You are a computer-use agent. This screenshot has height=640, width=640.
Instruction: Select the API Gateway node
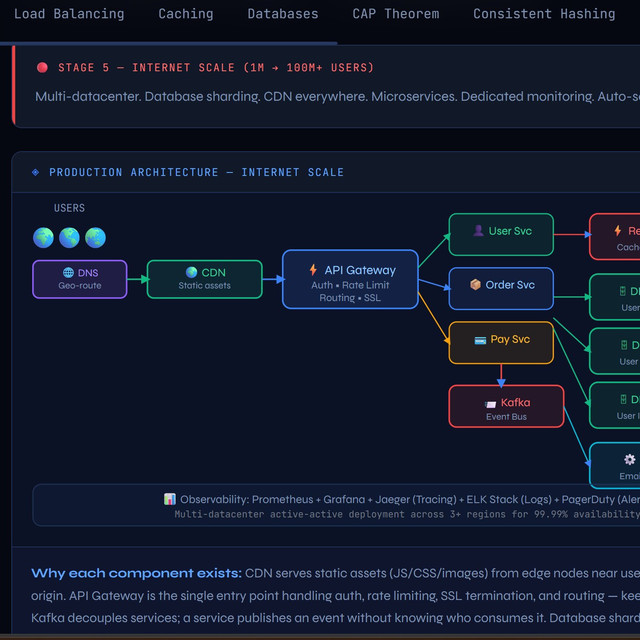tap(350, 279)
